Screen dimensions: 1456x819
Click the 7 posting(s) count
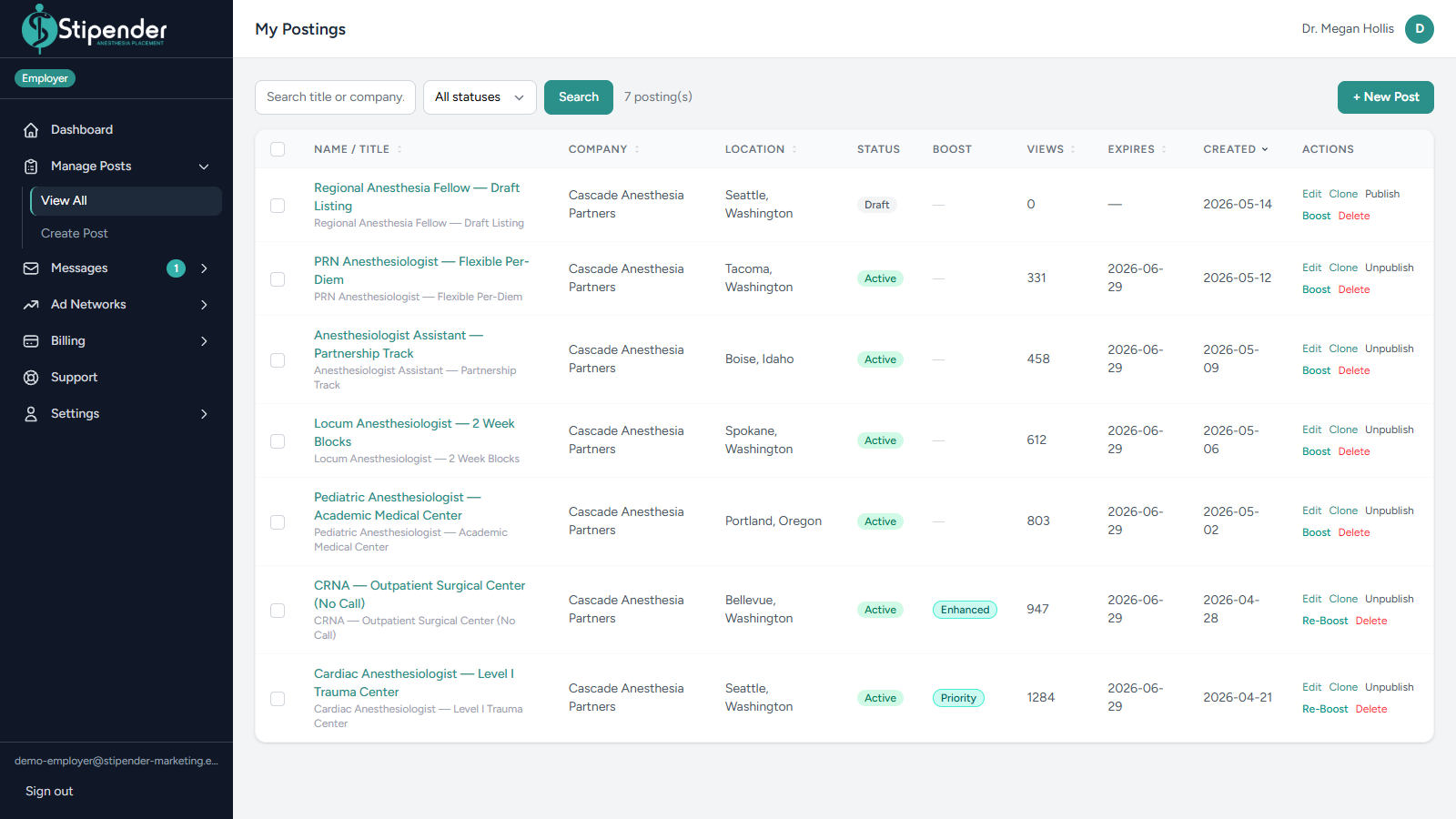[x=658, y=97]
